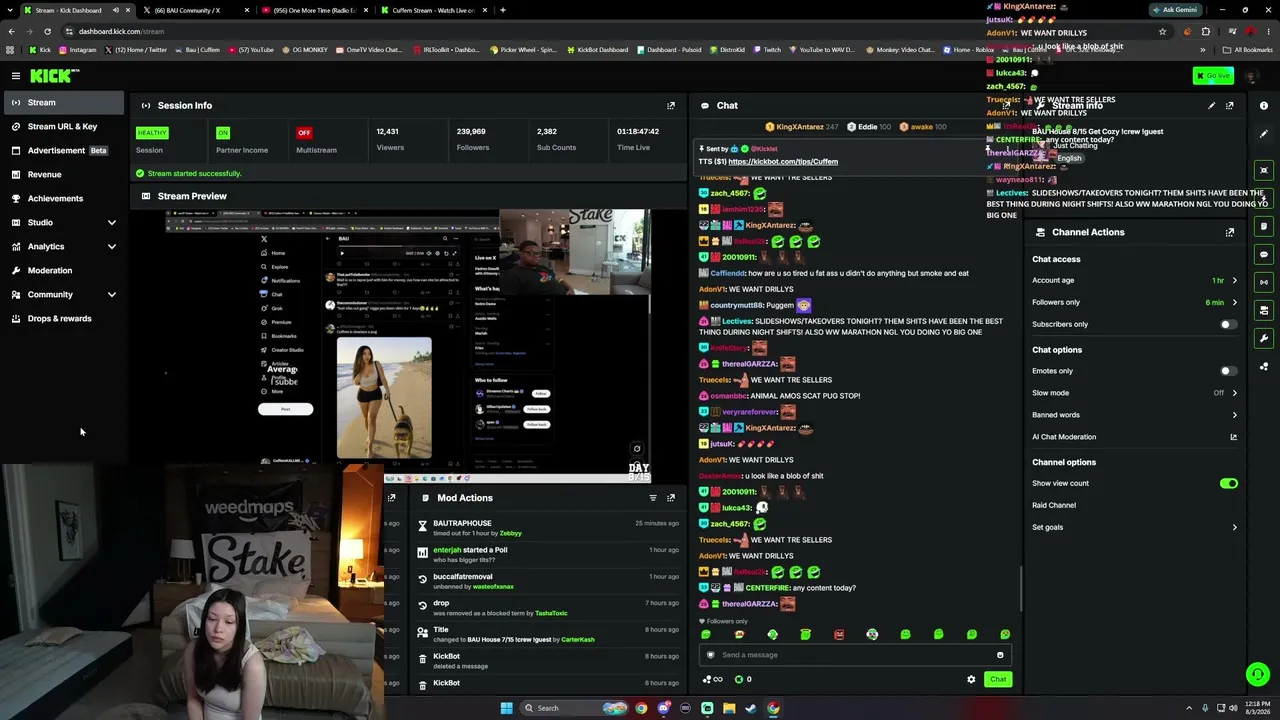1280x720 pixels.
Task: Open the Set goals chevron
Action: point(1234,527)
